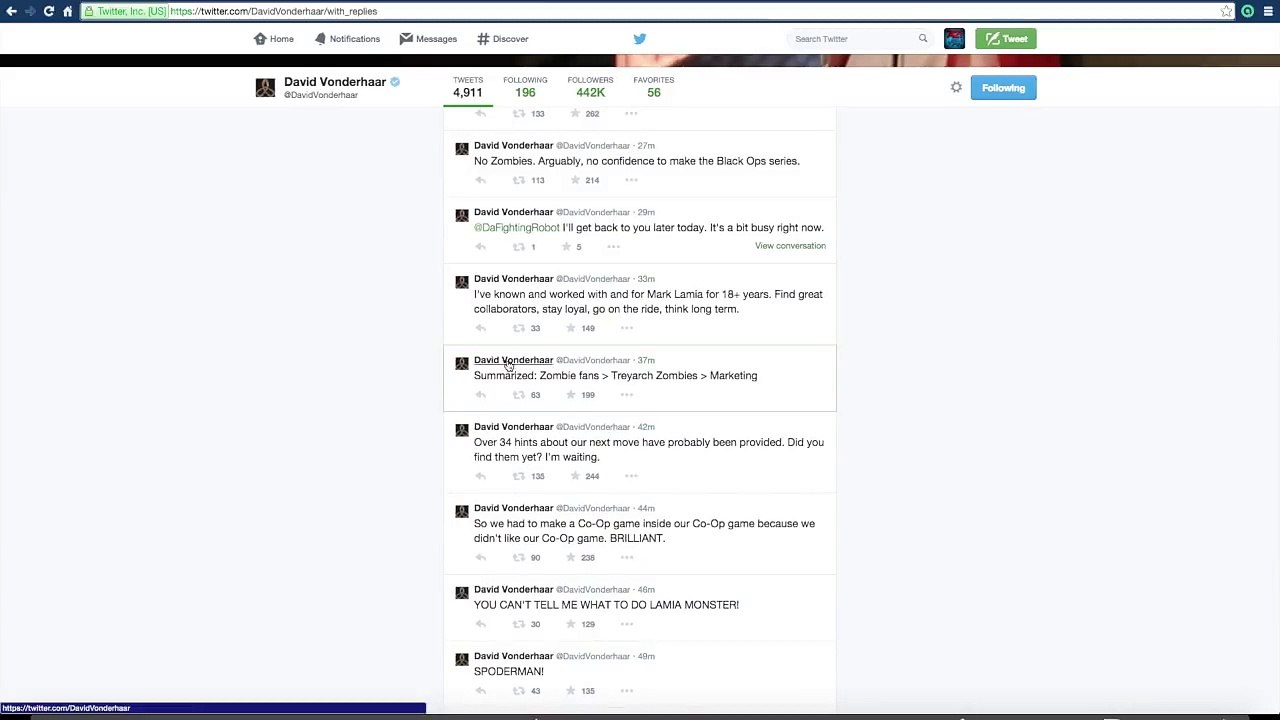Click View conversation on the @DaFightingRobot reply
Screen dimensions: 1280x720
790,246
